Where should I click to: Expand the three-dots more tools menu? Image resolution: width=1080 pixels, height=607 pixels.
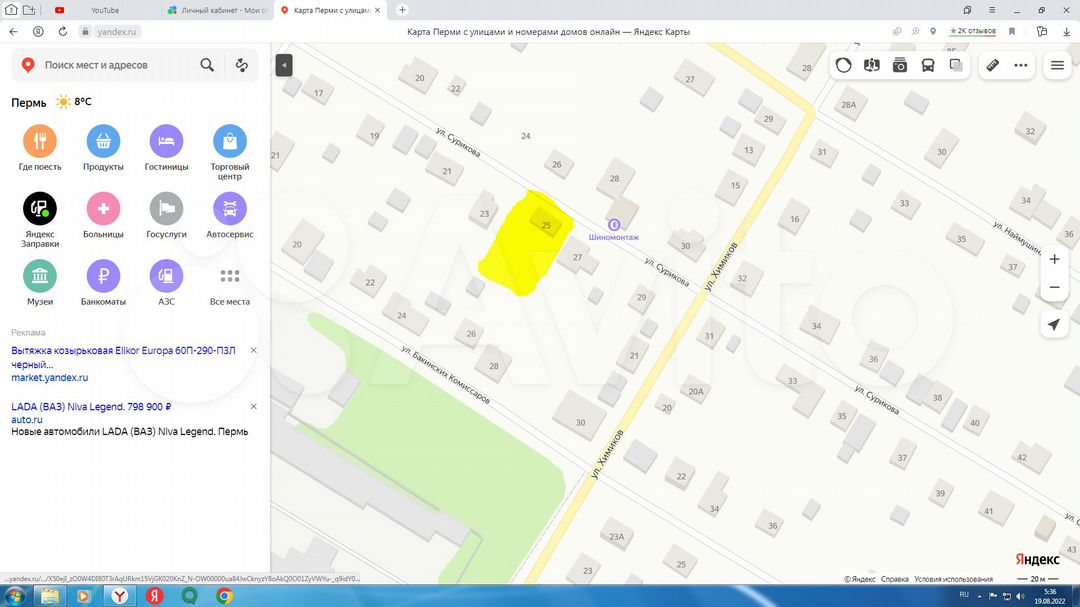tap(1021, 65)
